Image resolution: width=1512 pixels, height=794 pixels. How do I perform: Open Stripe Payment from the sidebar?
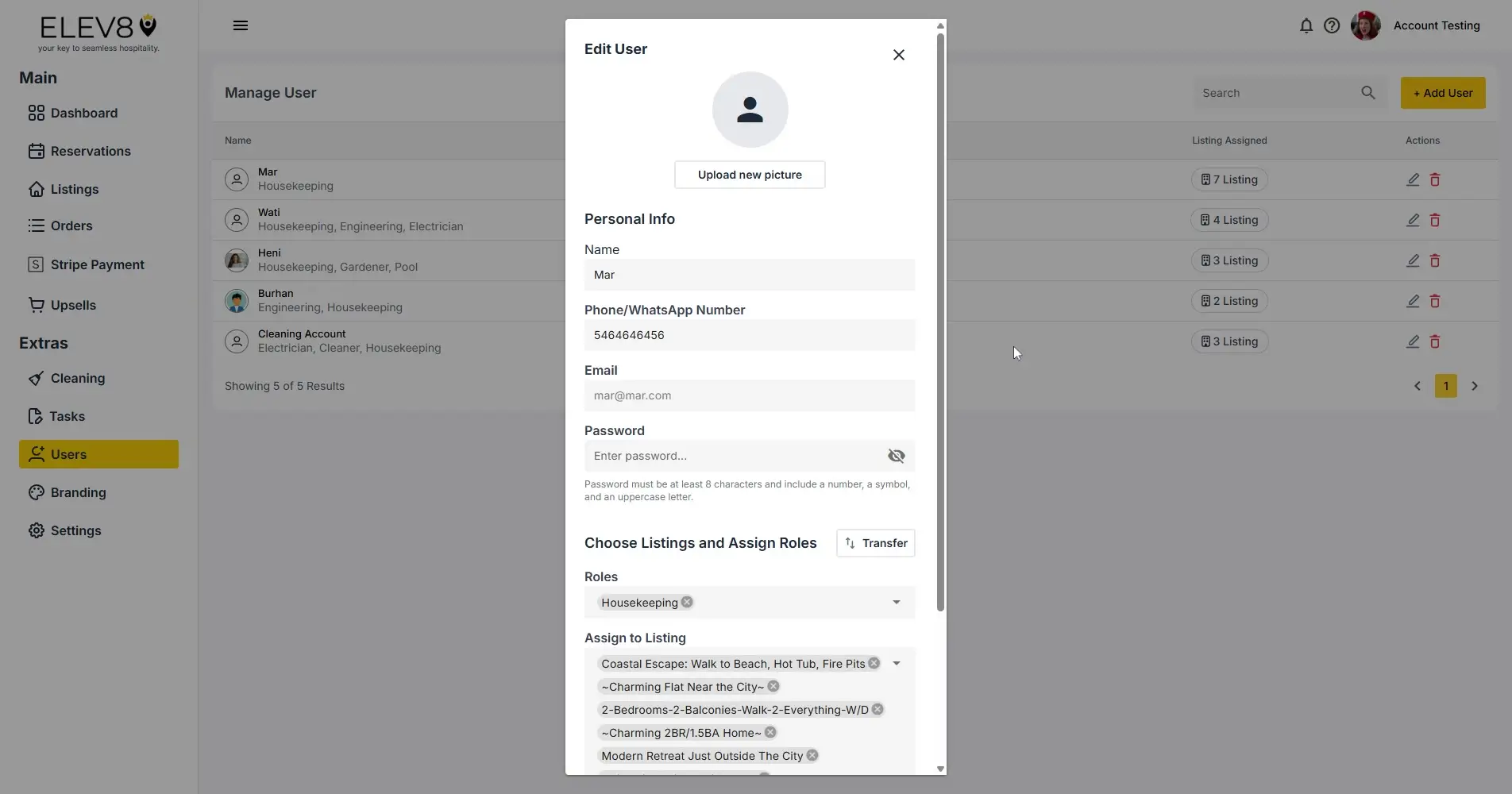[96, 264]
